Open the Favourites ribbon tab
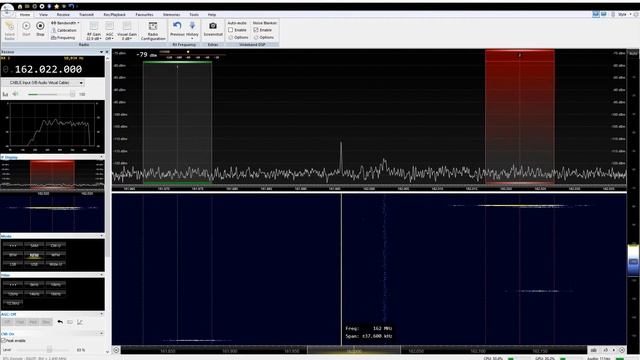 pos(144,14)
